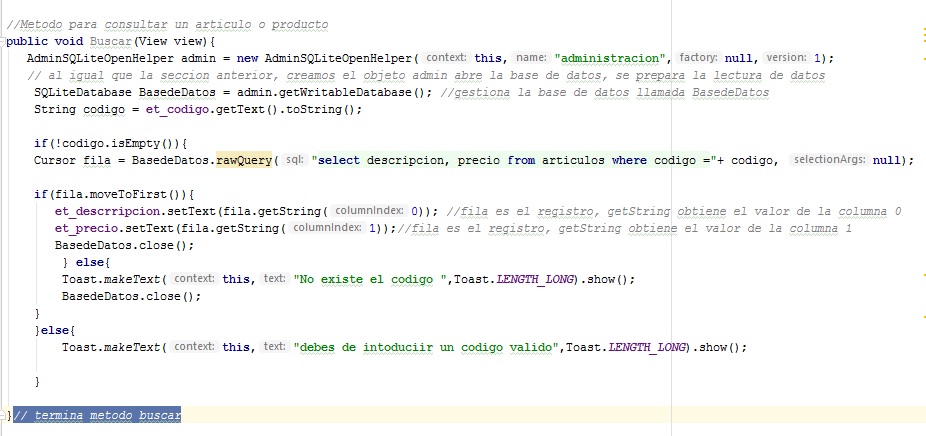Click the 'Metodo para consultar un articulo' comment
This screenshot has height=436, width=926.
point(166,24)
